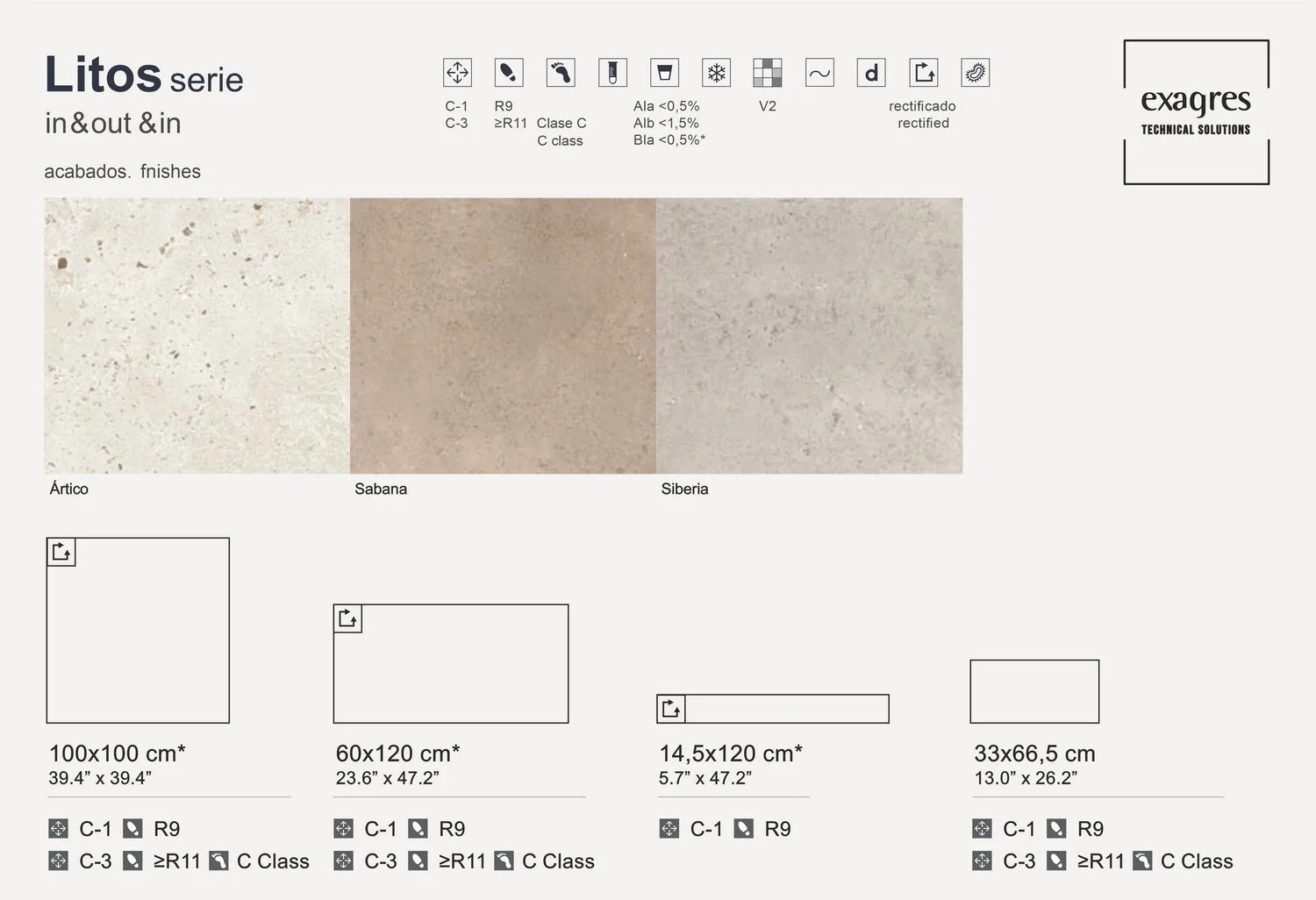
Task: Click the letter d icon in header
Action: tap(871, 73)
